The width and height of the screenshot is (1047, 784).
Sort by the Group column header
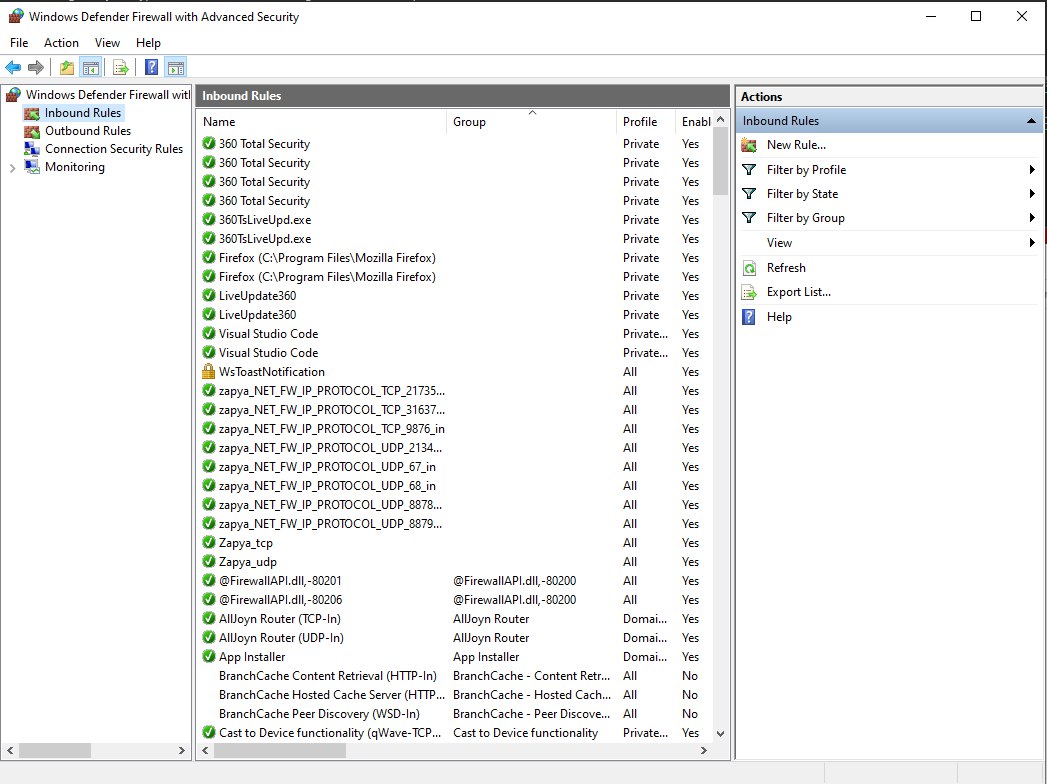531,122
